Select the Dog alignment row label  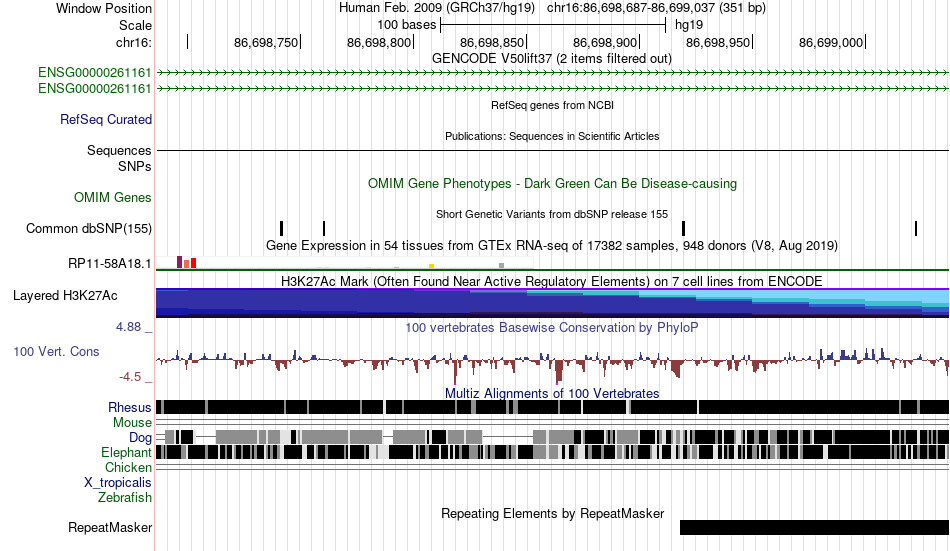pos(140,438)
